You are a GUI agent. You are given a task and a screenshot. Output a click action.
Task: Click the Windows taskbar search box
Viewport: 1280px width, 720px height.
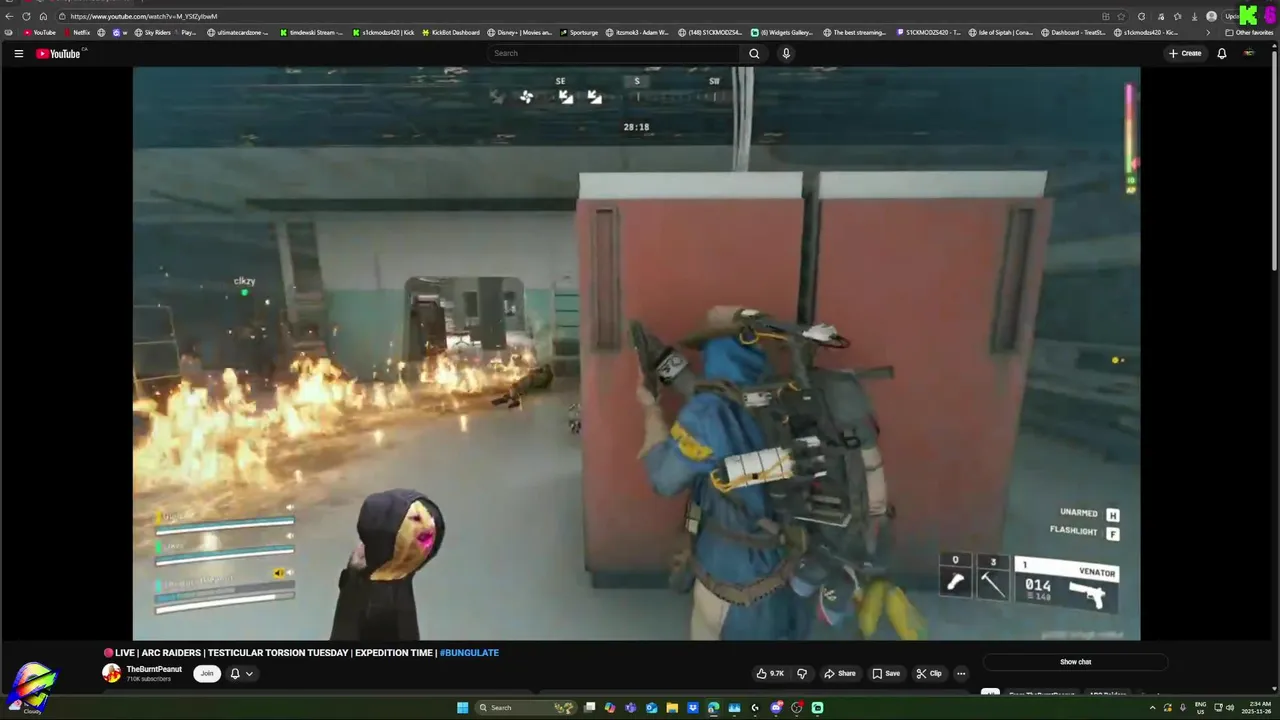click(x=526, y=708)
